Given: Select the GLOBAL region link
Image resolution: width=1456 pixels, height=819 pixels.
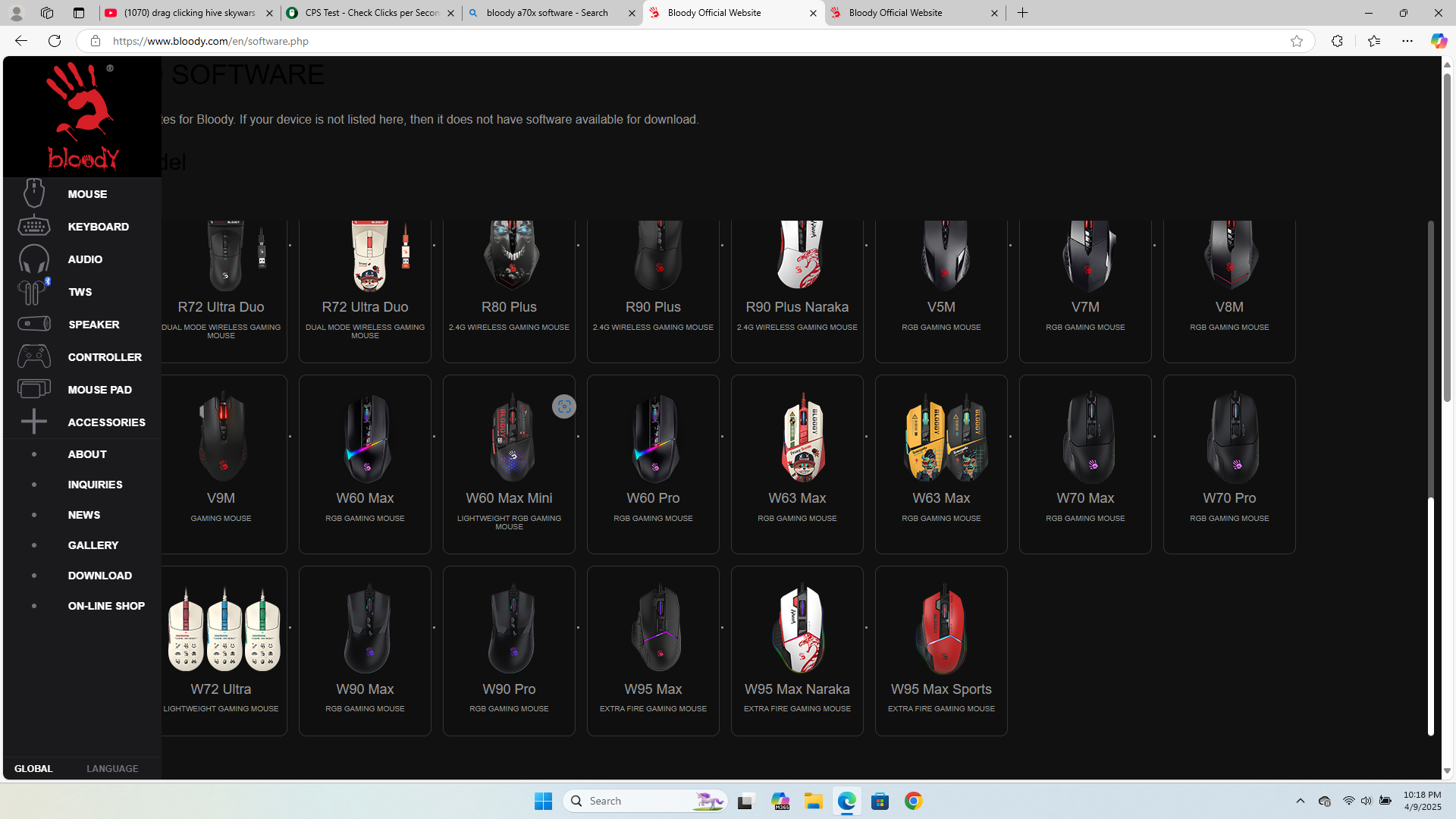Looking at the screenshot, I should tap(33, 768).
